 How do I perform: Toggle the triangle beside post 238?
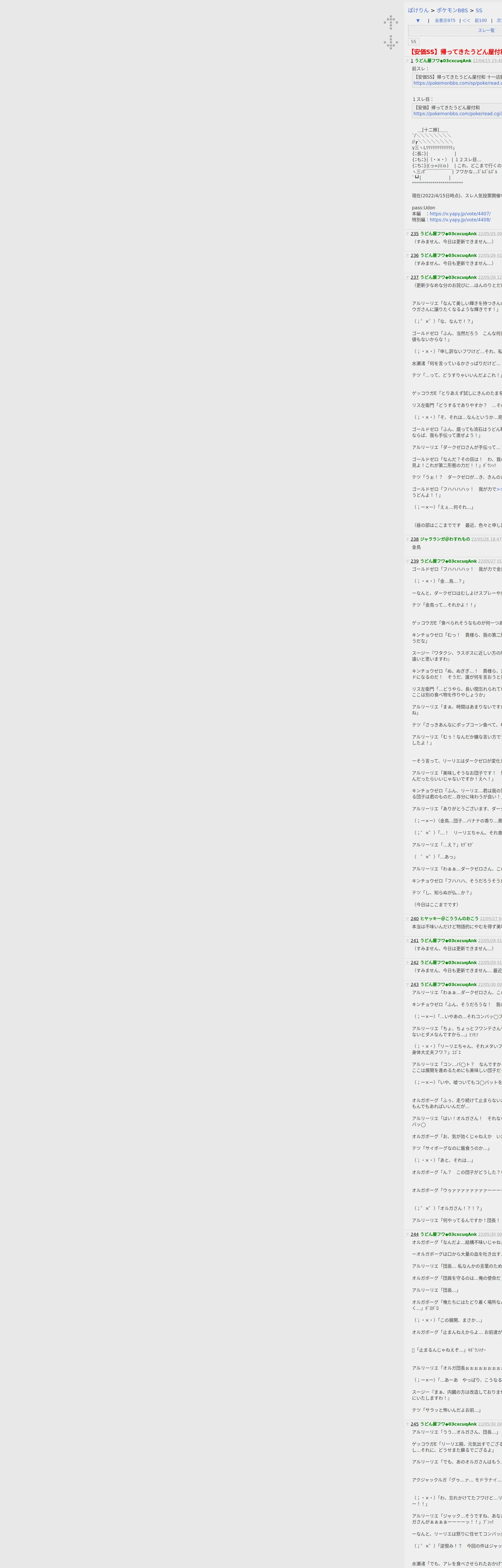(x=408, y=539)
